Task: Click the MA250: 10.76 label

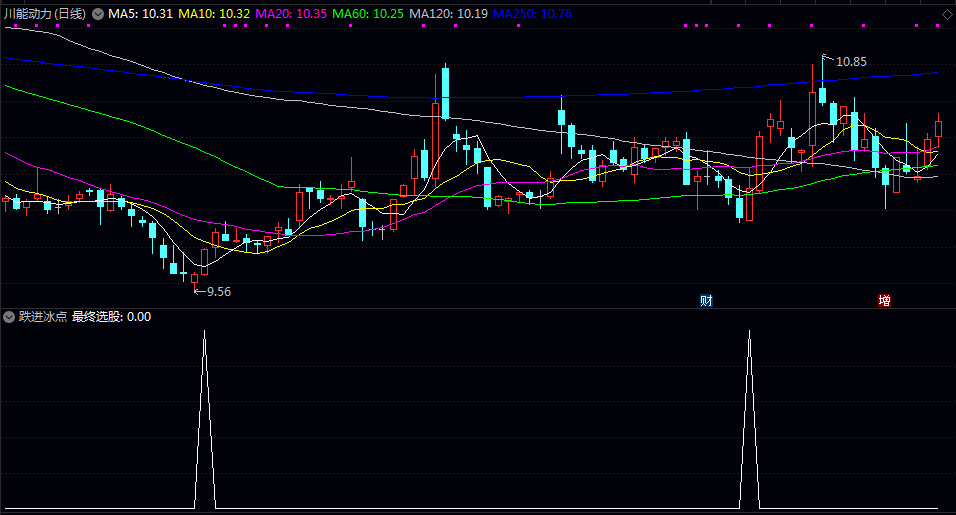Action: click(x=532, y=13)
